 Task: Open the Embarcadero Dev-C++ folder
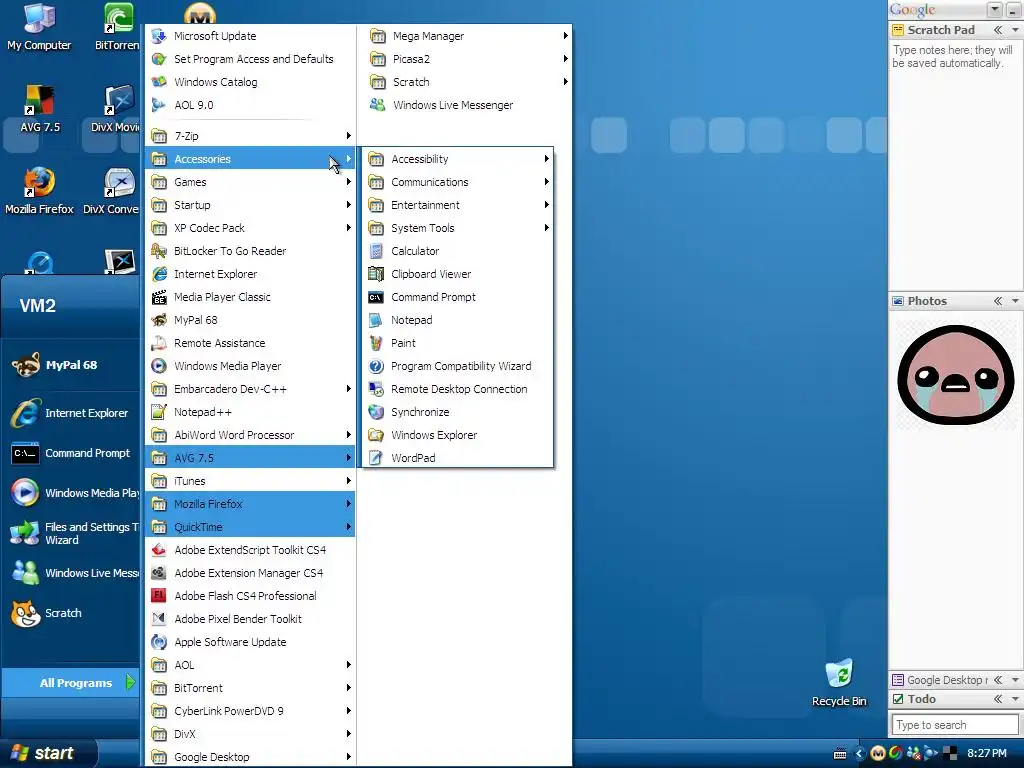pyautogui.click(x=251, y=389)
